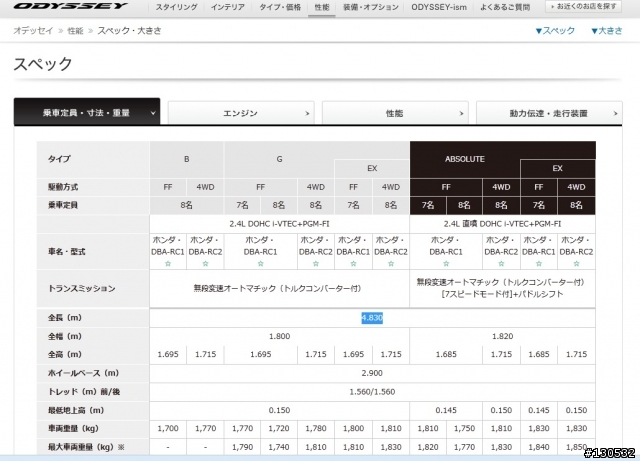The width and height of the screenshot is (640, 461).
Task: Click 1,850 max vehicle weight value
Action: [576, 448]
